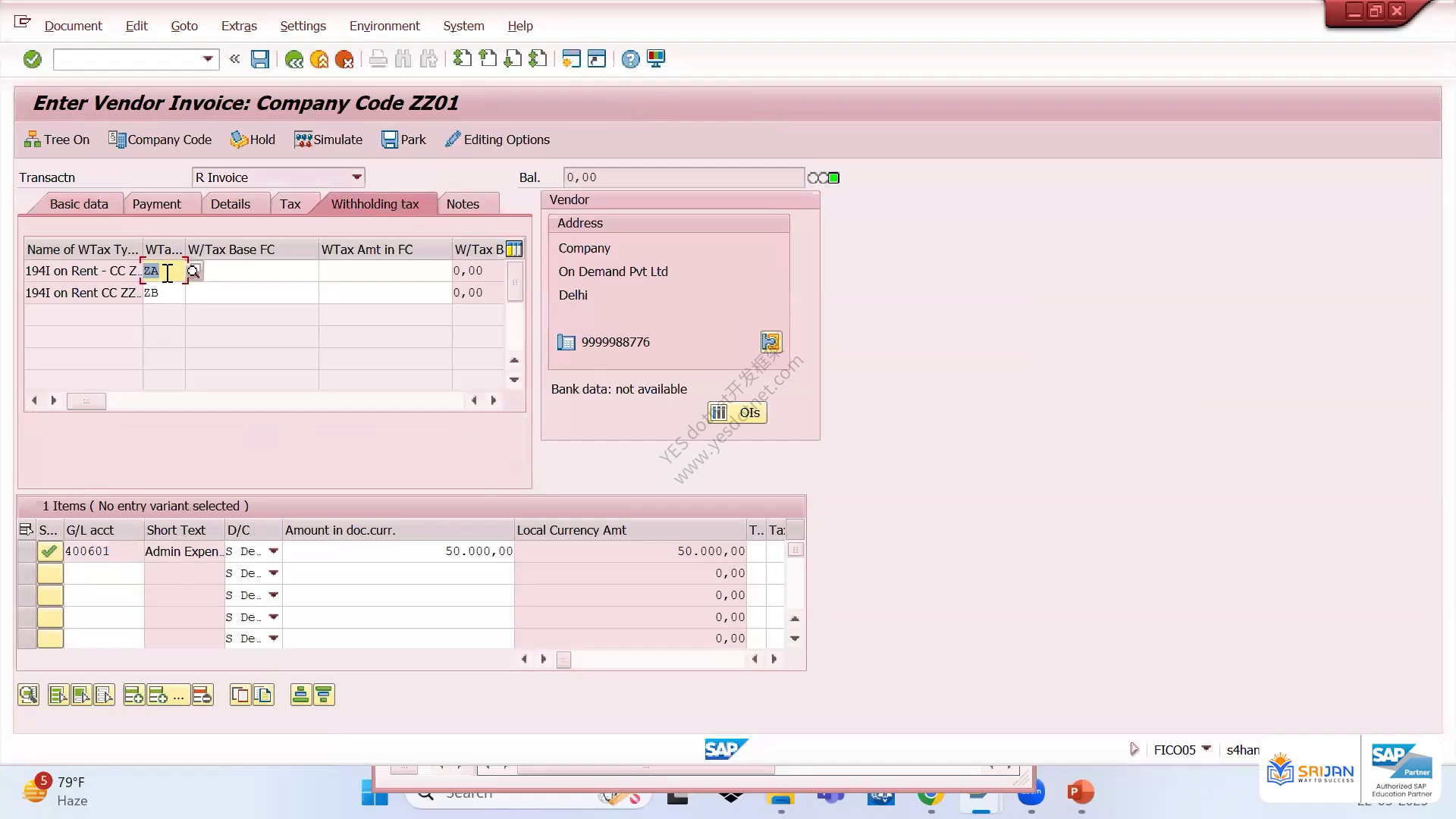Viewport: 1456px width, 819px height.
Task: Open the Help question mark icon
Action: pos(630,59)
